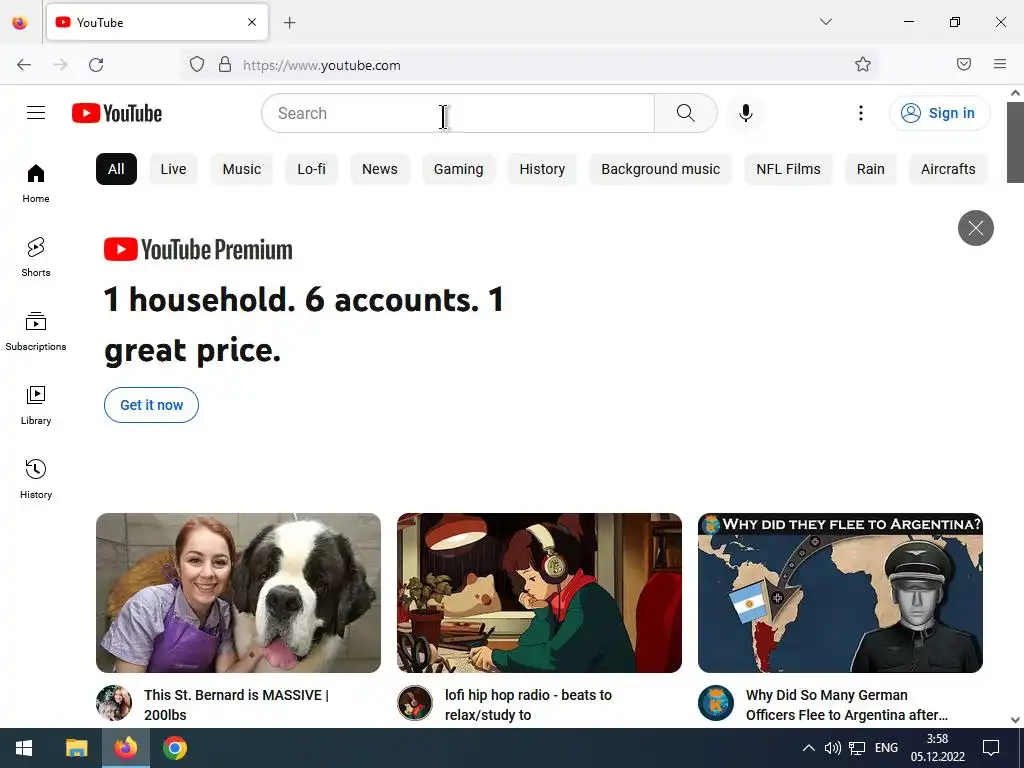Select the Live filter chip

click(174, 169)
